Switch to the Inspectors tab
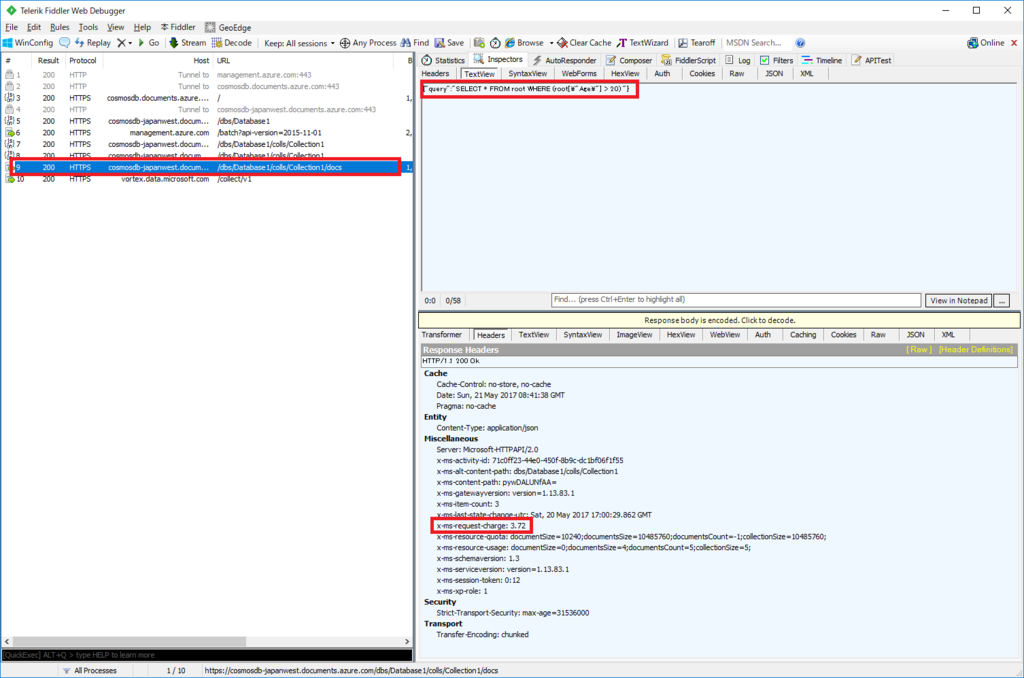 pyautogui.click(x=498, y=59)
